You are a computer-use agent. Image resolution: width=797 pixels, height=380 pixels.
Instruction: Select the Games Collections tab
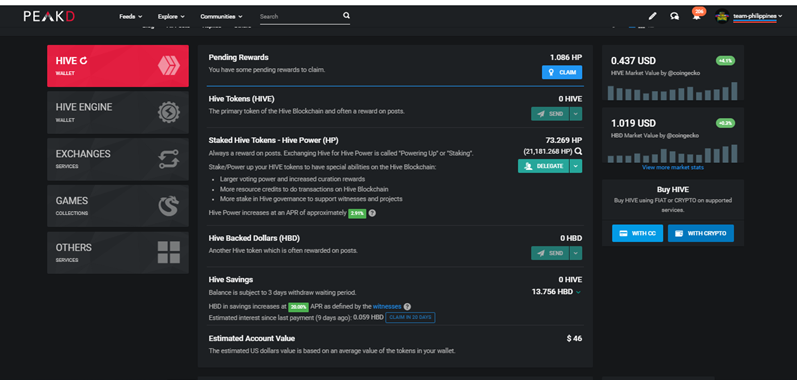(118, 206)
